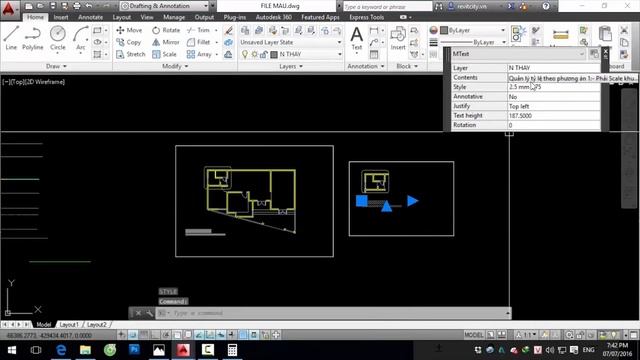The width and height of the screenshot is (640, 360).
Task: Expand the Draw panel
Action: click(x=56, y=66)
